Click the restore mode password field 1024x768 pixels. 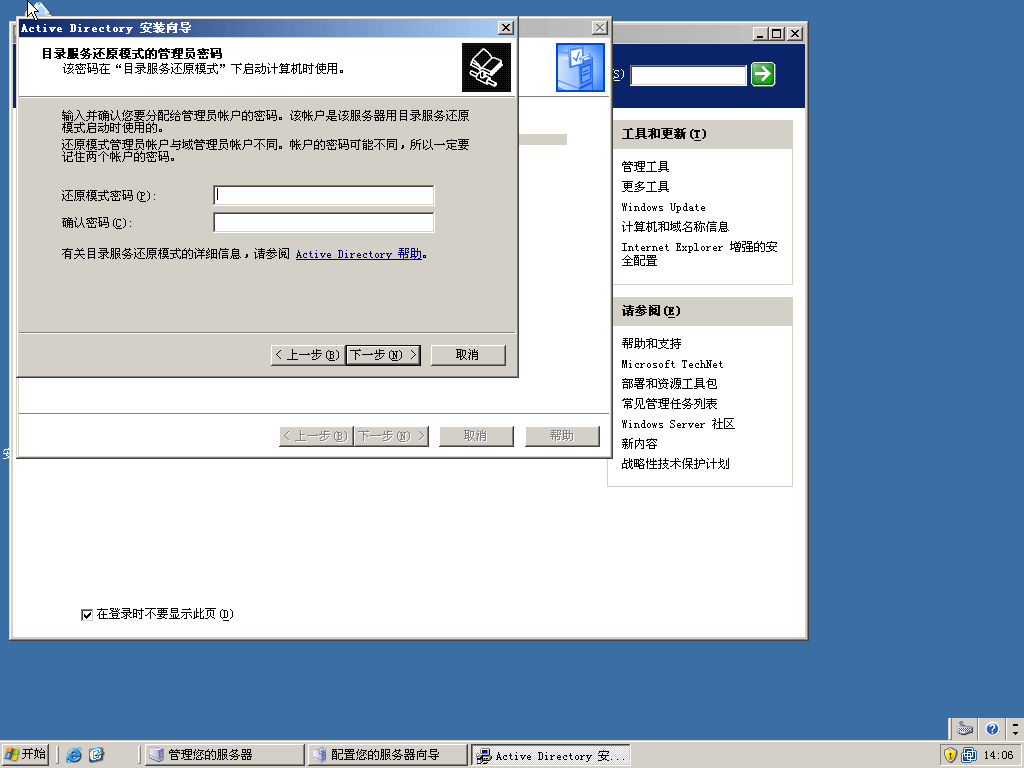pyautogui.click(x=323, y=195)
